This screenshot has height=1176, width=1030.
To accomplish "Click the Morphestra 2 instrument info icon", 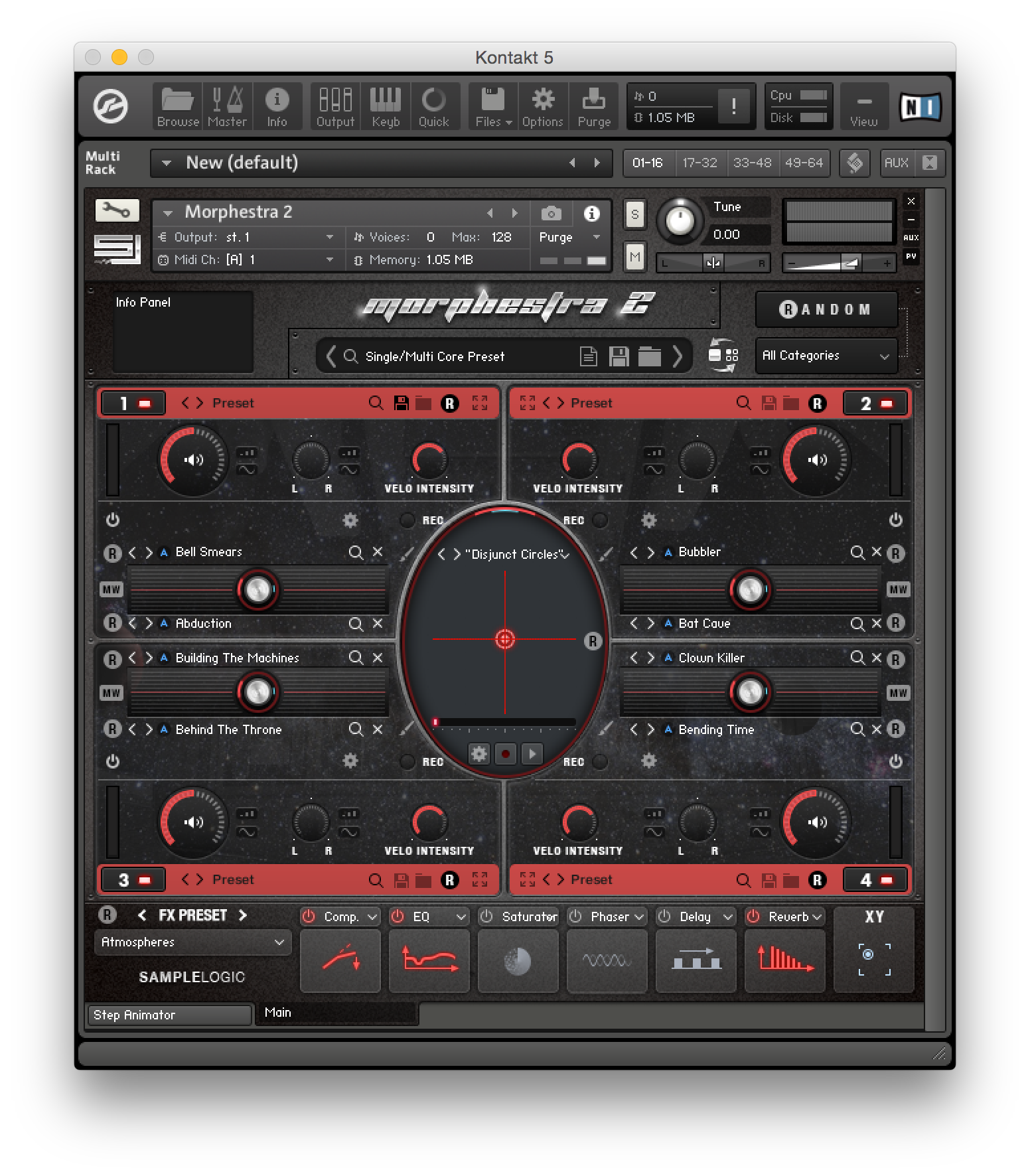I will coord(591,214).
